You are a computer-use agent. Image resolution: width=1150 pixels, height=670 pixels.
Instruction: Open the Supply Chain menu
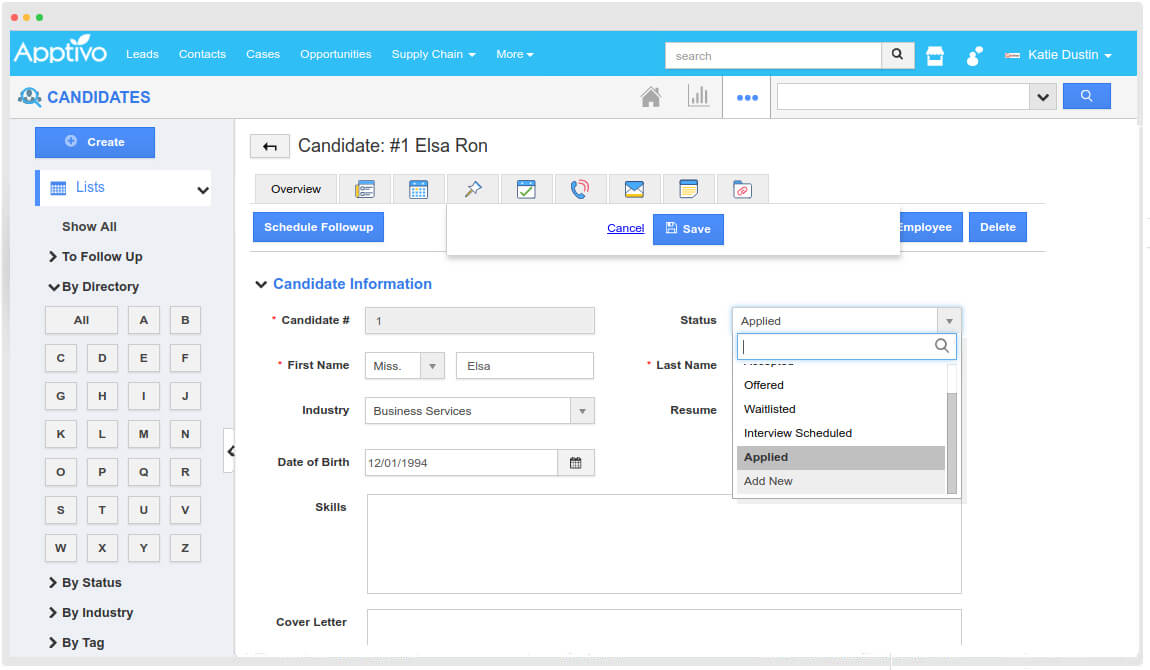433,54
